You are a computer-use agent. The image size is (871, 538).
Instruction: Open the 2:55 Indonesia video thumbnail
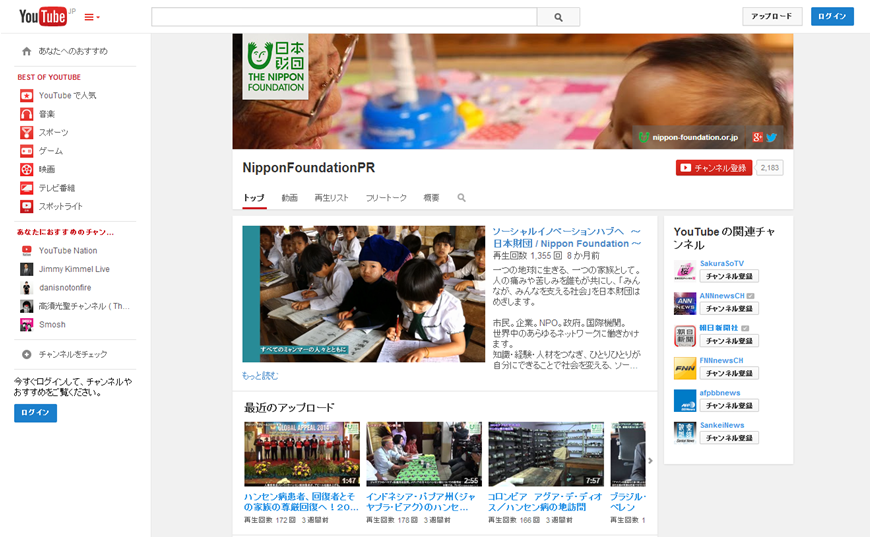424,454
